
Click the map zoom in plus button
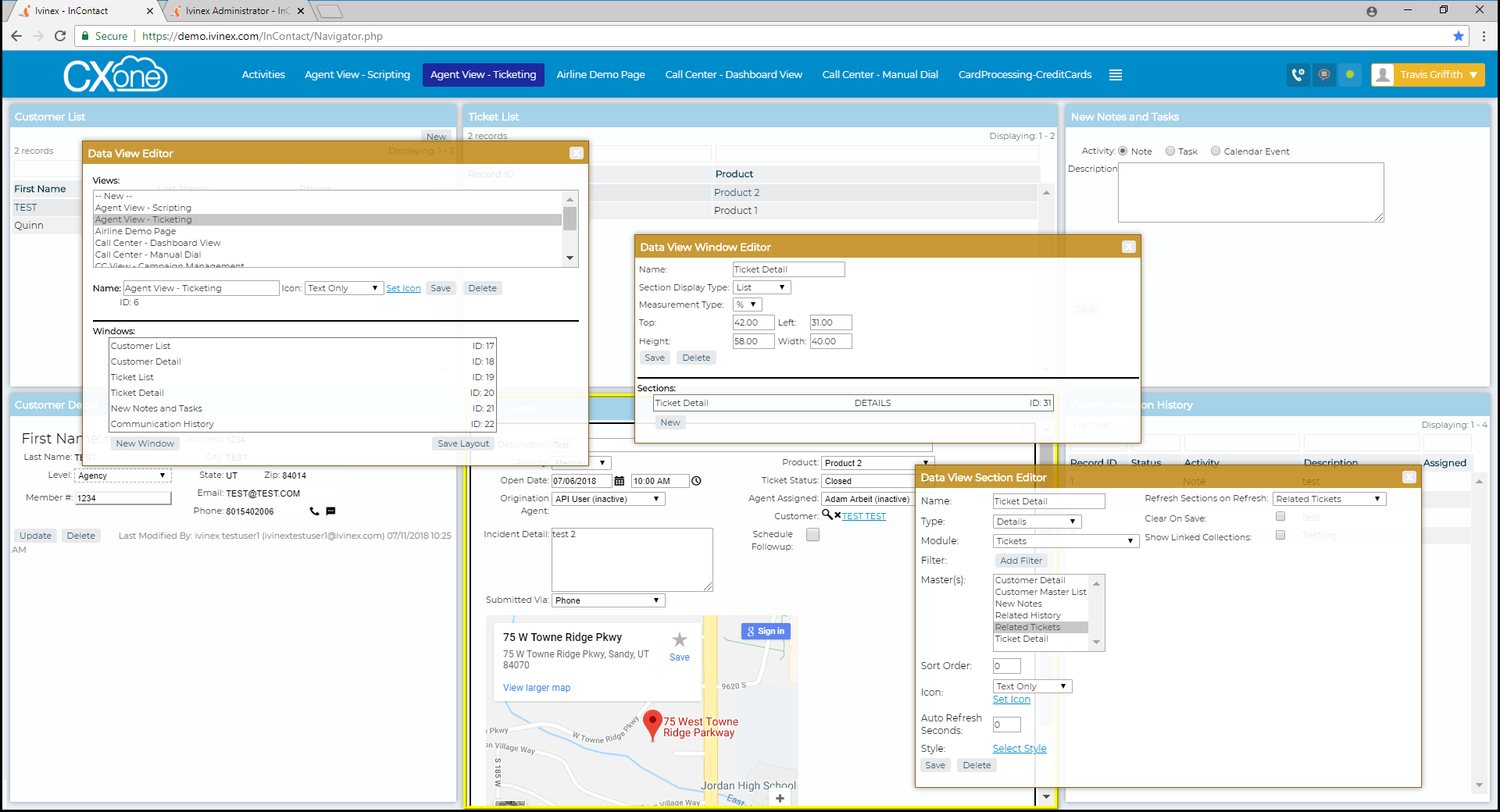point(780,798)
